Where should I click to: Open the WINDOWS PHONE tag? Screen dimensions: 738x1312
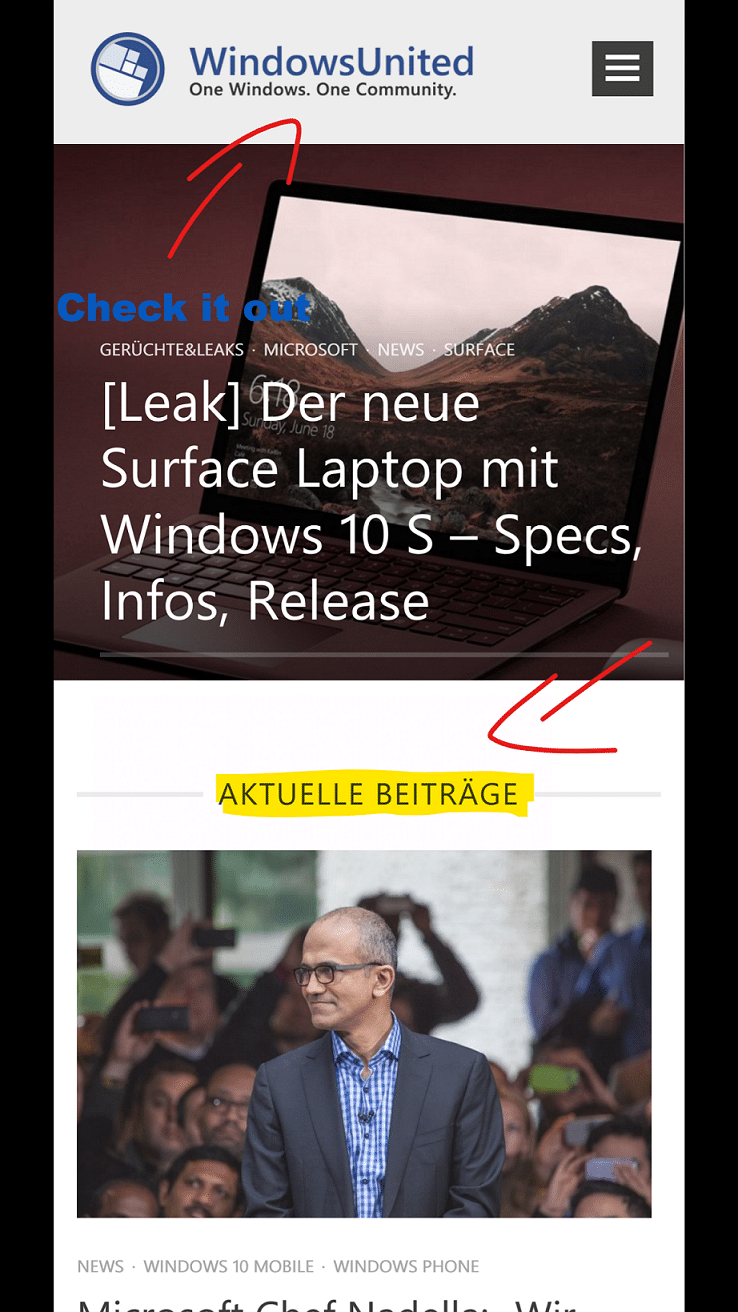click(406, 1267)
